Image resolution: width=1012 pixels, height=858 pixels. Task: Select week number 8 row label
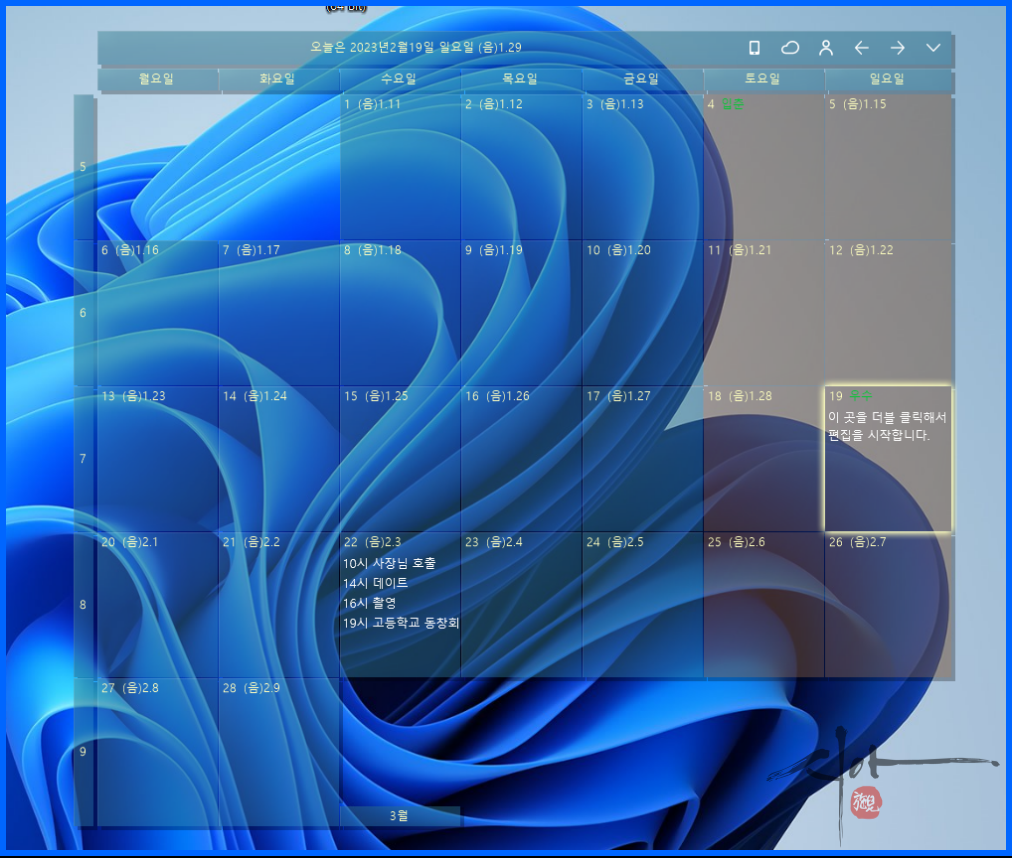83,605
